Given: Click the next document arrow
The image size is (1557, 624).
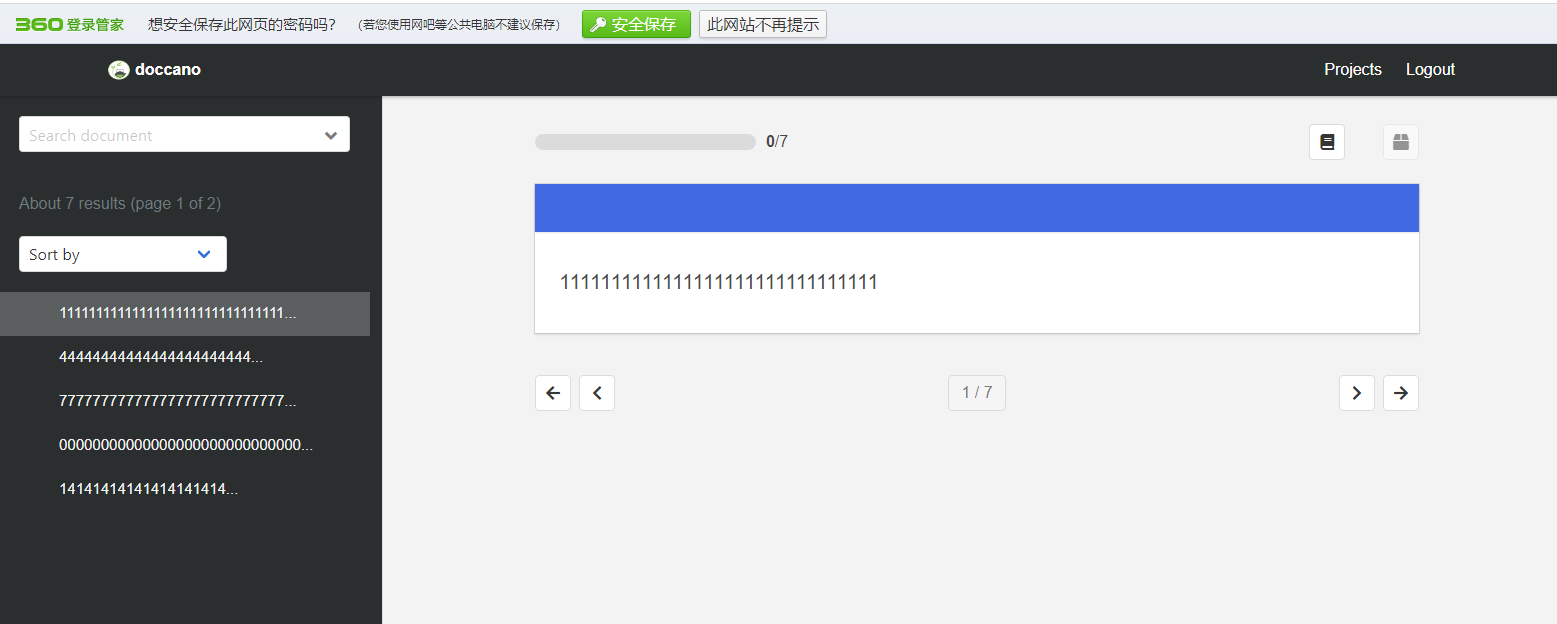Looking at the screenshot, I should click(x=1357, y=392).
